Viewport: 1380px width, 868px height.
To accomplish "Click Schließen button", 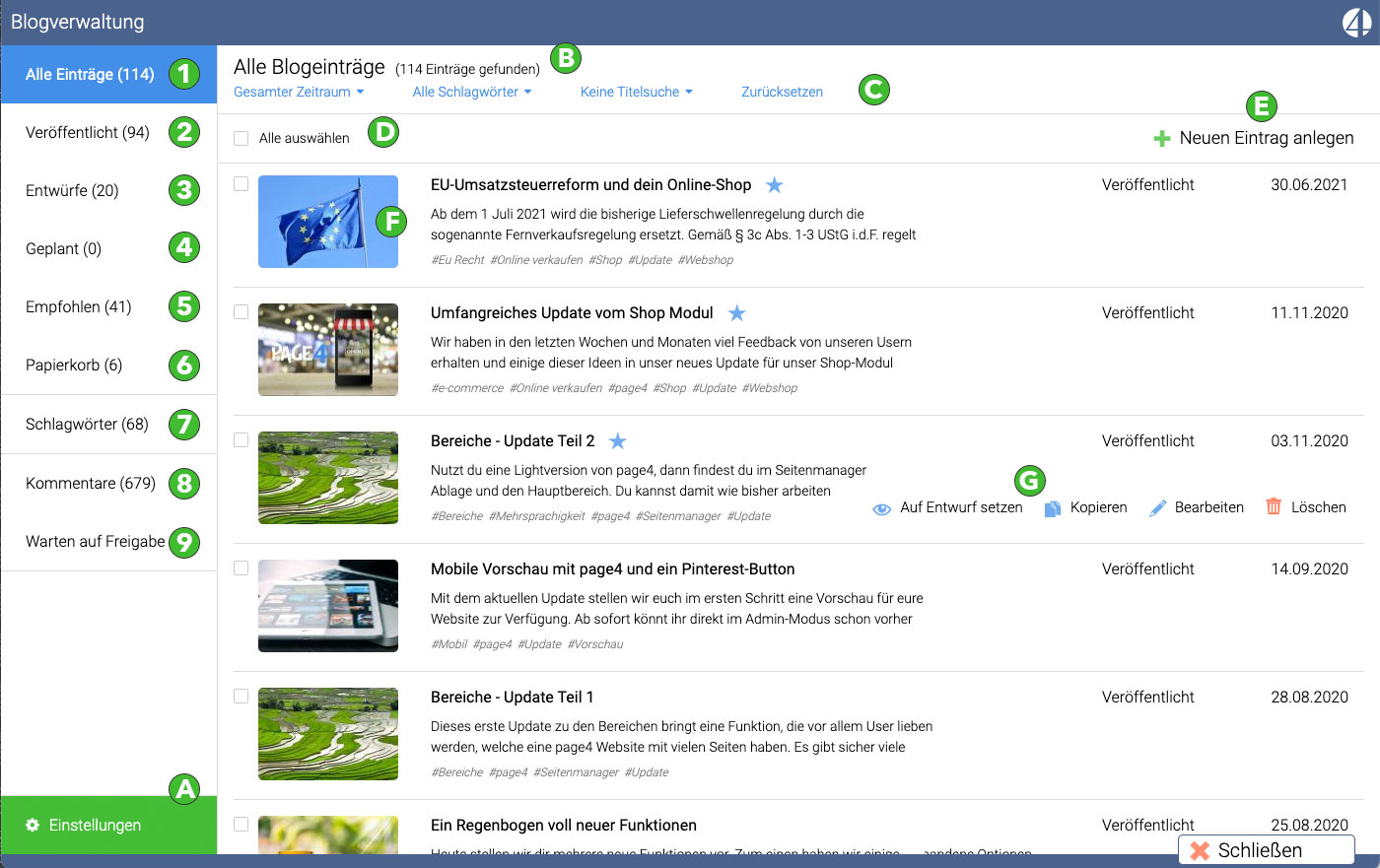I will tap(1267, 850).
